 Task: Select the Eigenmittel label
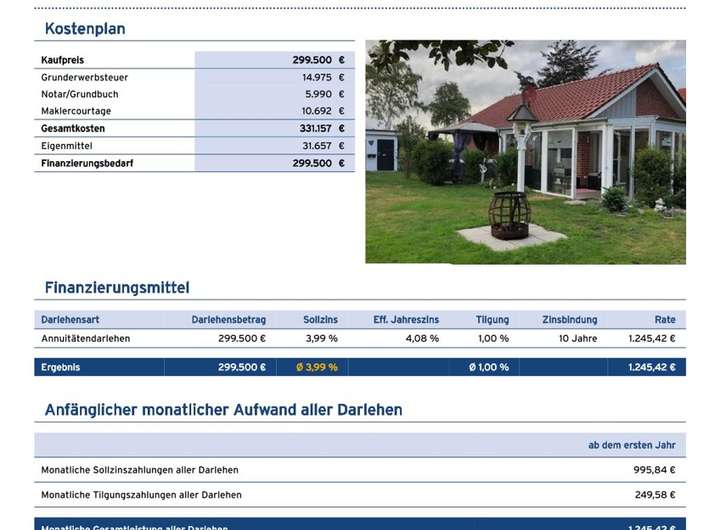(67, 146)
